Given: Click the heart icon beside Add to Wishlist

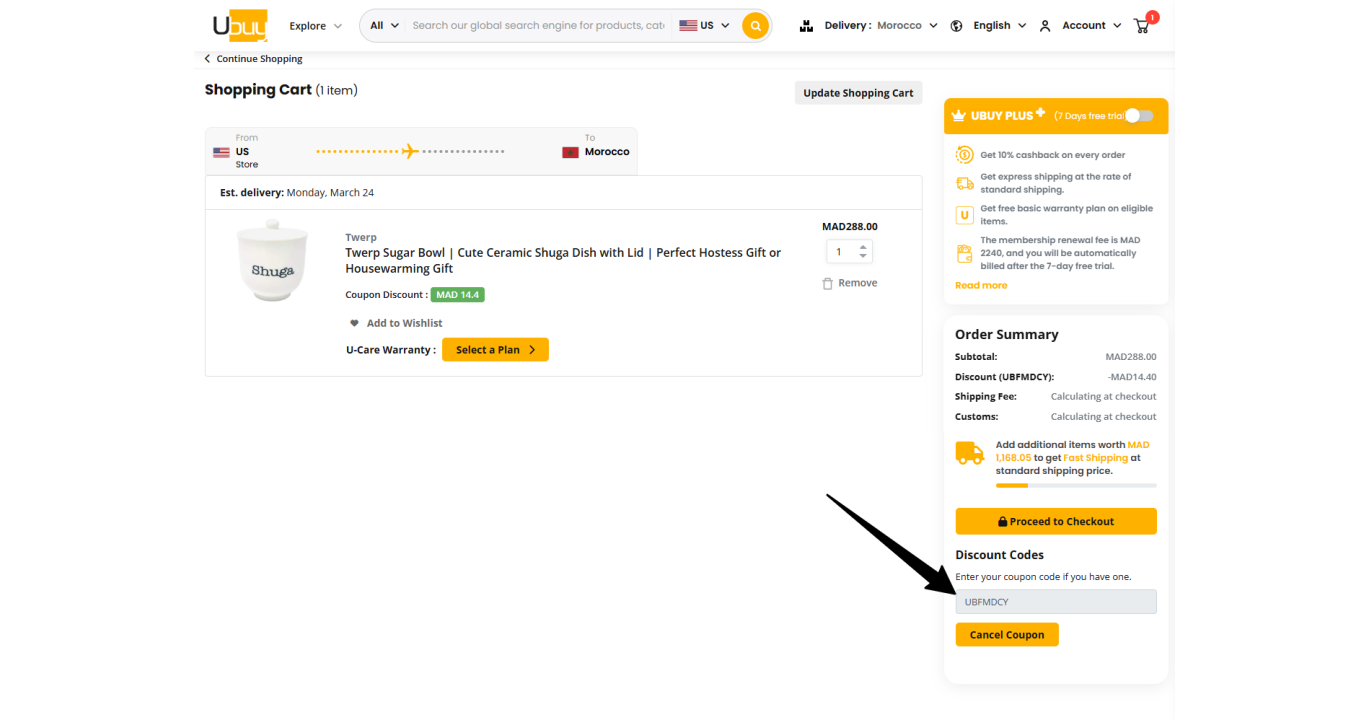Looking at the screenshot, I should [x=354, y=323].
